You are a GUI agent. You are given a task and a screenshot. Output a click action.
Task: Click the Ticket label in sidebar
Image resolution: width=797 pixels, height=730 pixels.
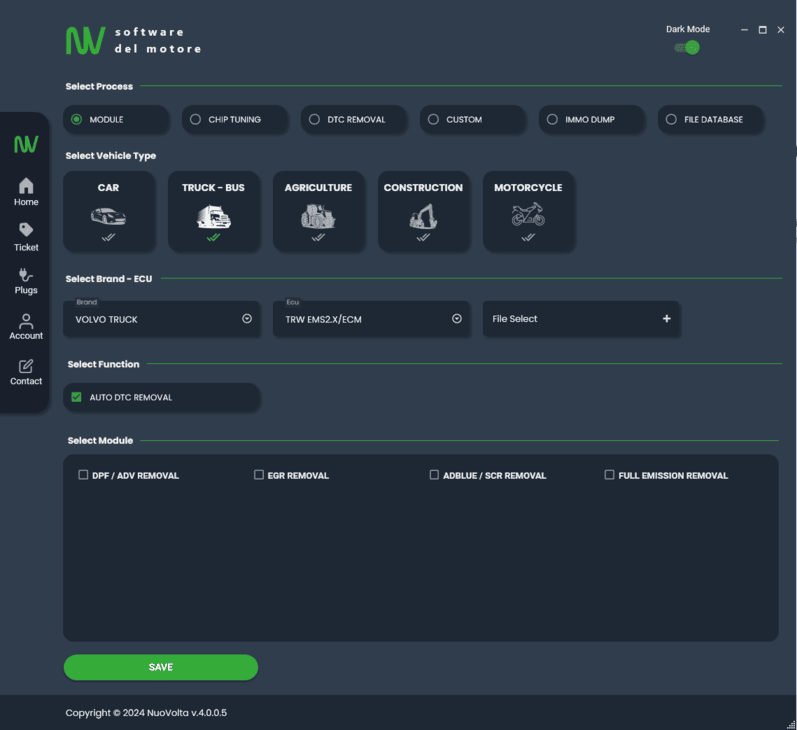pyautogui.click(x=26, y=248)
